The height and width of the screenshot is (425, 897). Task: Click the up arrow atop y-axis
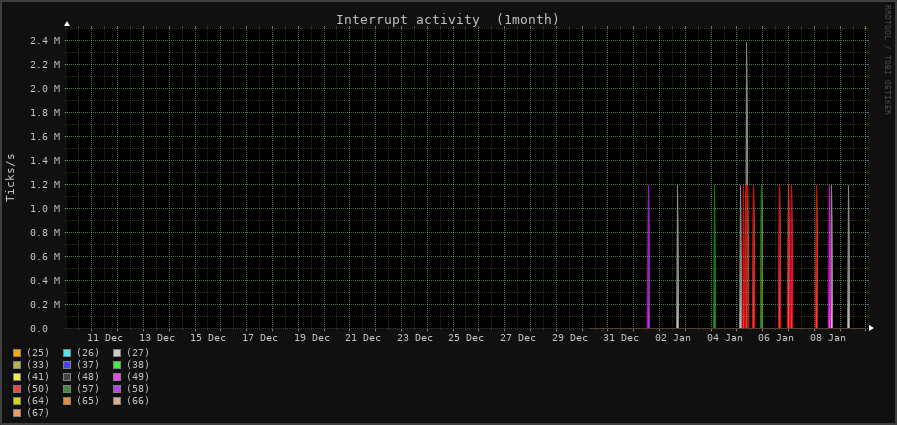click(67, 23)
